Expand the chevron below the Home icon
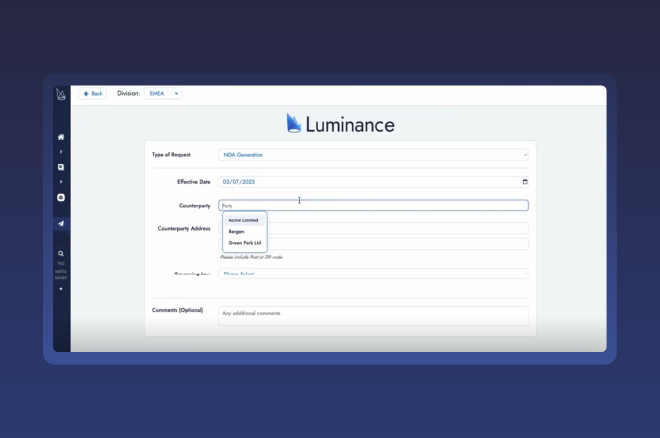Image resolution: width=660 pixels, height=438 pixels. pyautogui.click(x=61, y=151)
